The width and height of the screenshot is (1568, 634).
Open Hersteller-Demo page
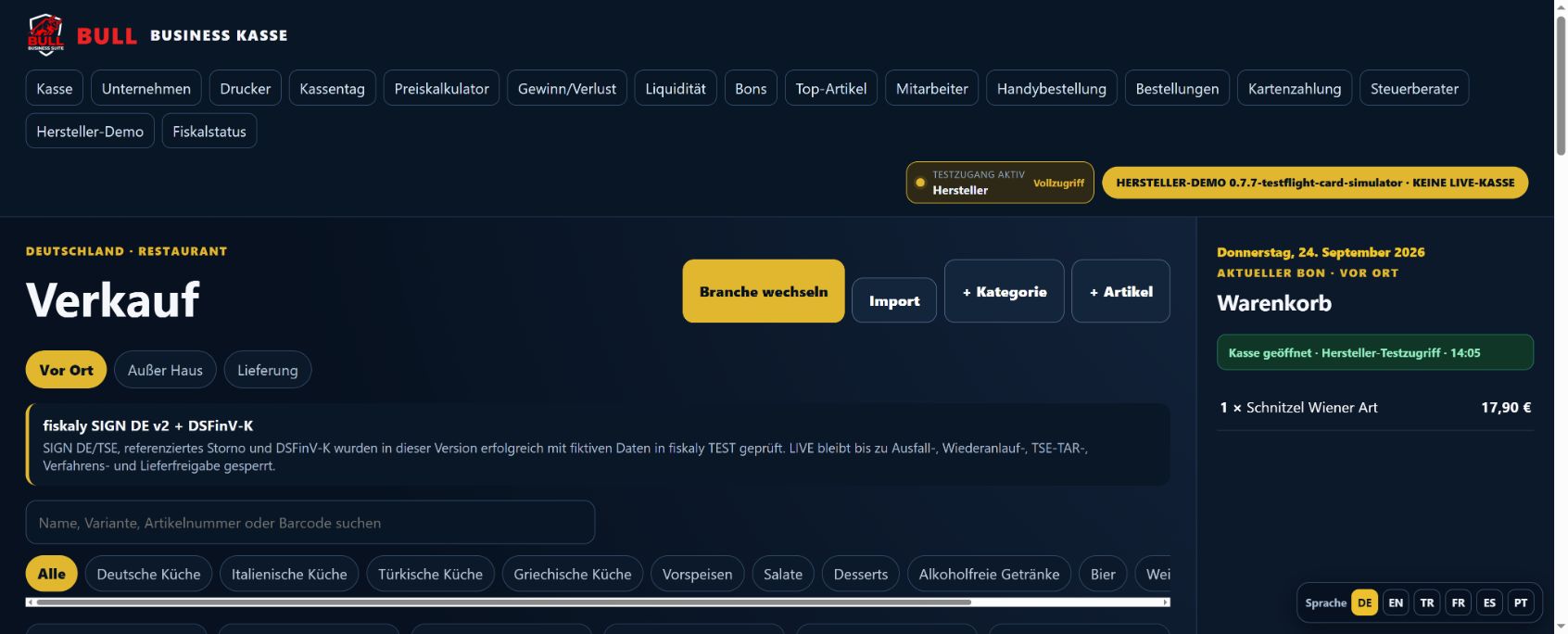coord(90,131)
